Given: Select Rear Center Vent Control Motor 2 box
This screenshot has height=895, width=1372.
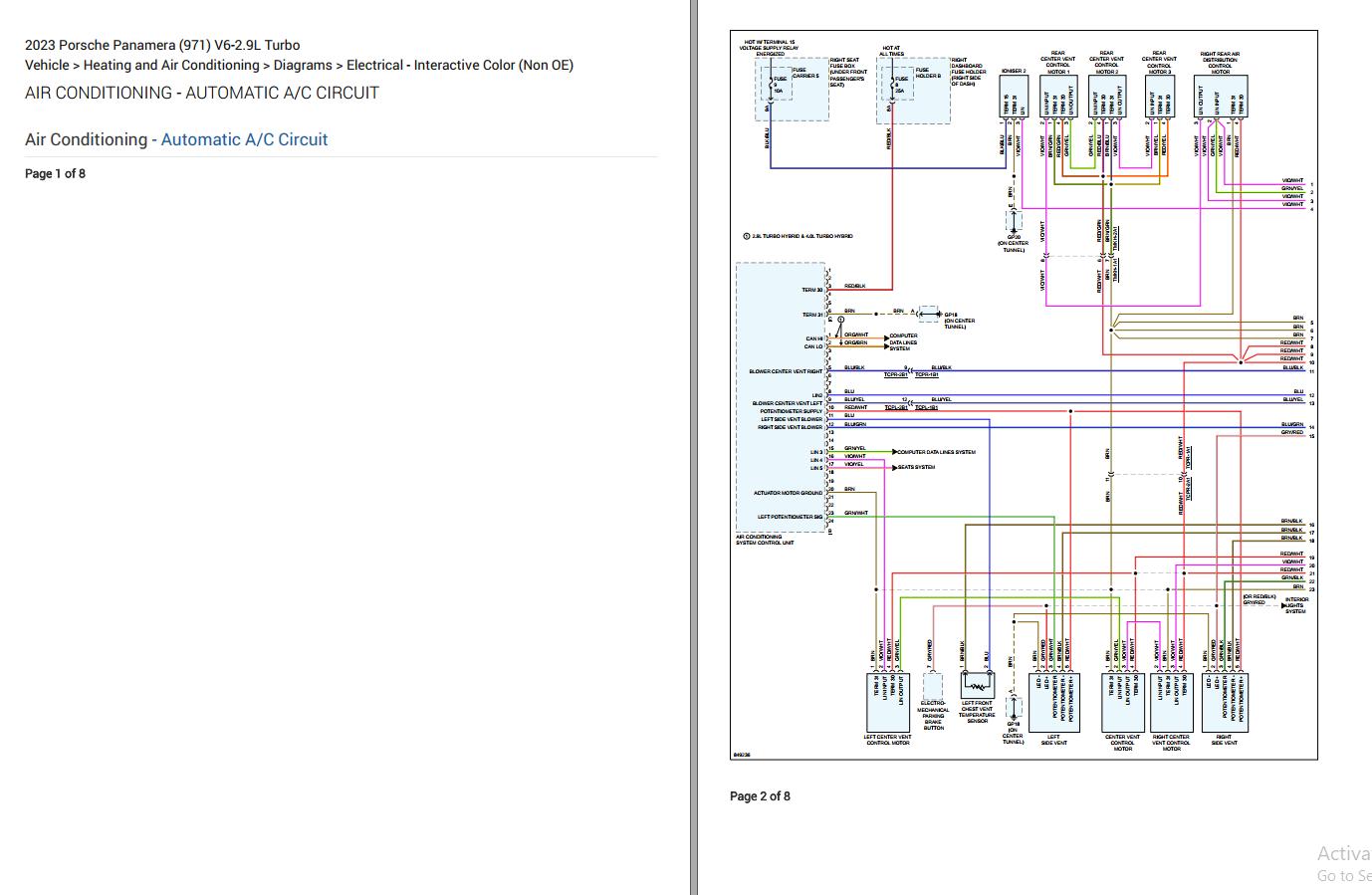Looking at the screenshot, I should [x=1106, y=99].
